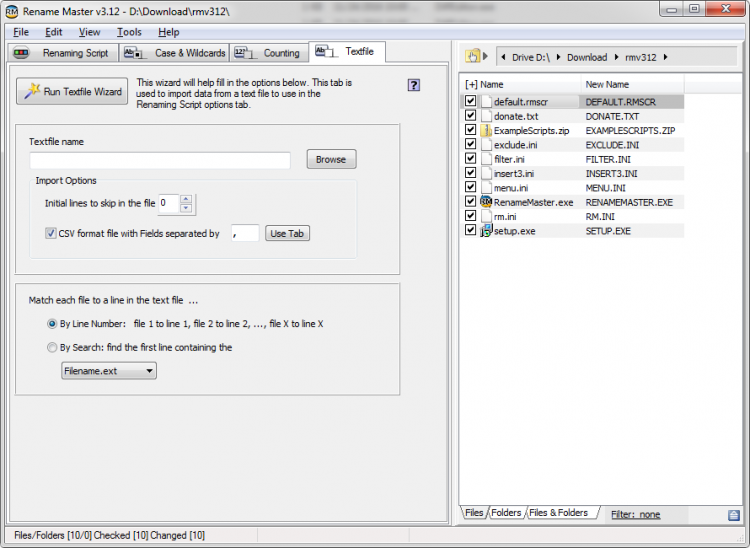The width and height of the screenshot is (750, 548).
Task: Click the arrow next to the folder icon
Action: coord(485,56)
